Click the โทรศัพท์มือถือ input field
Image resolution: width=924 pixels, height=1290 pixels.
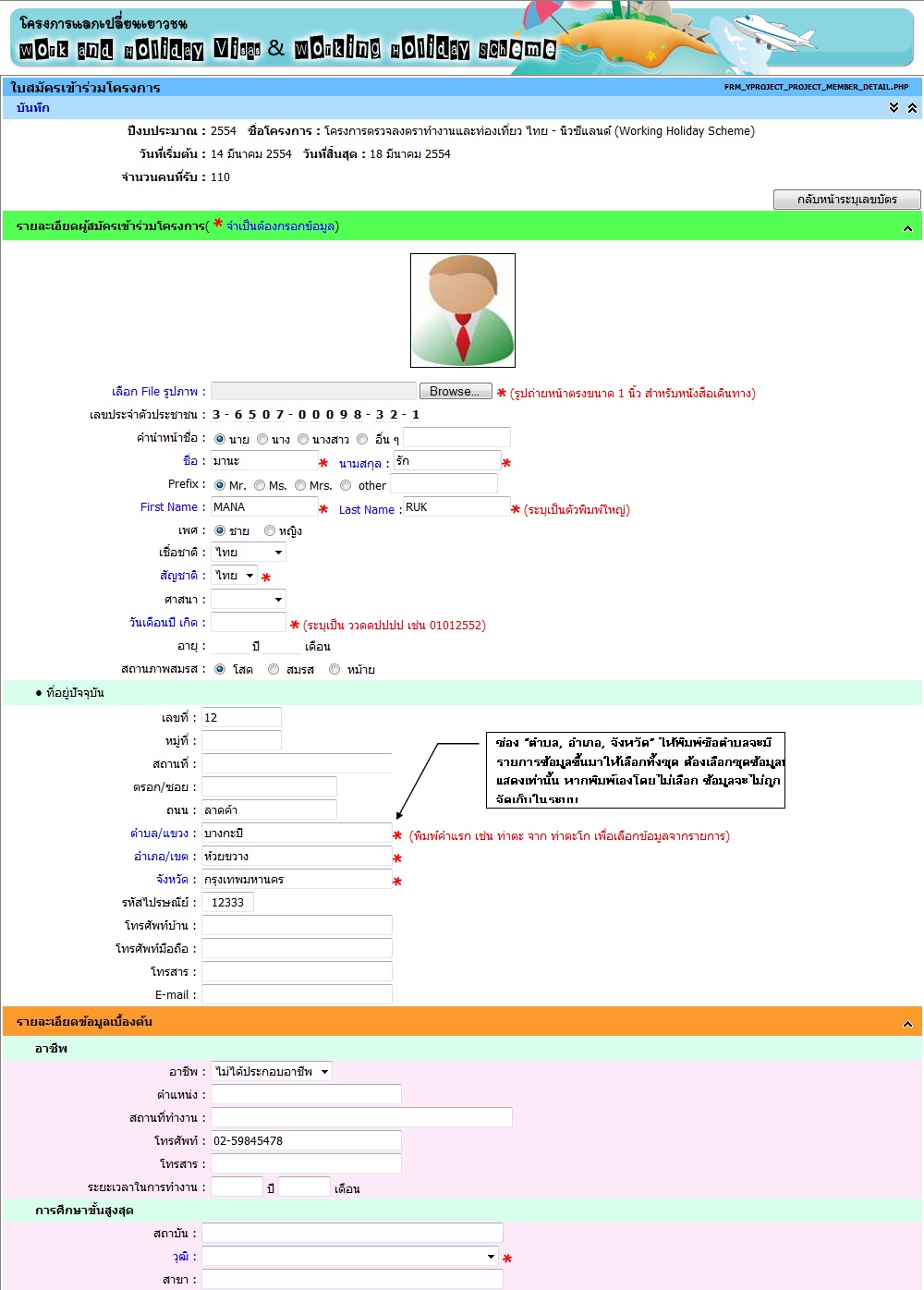(297, 948)
